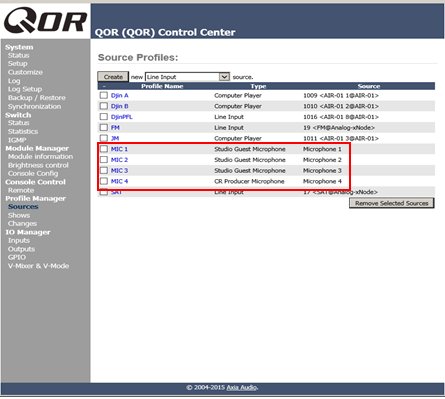
Task: Open the Log page
Action: click(x=14, y=81)
